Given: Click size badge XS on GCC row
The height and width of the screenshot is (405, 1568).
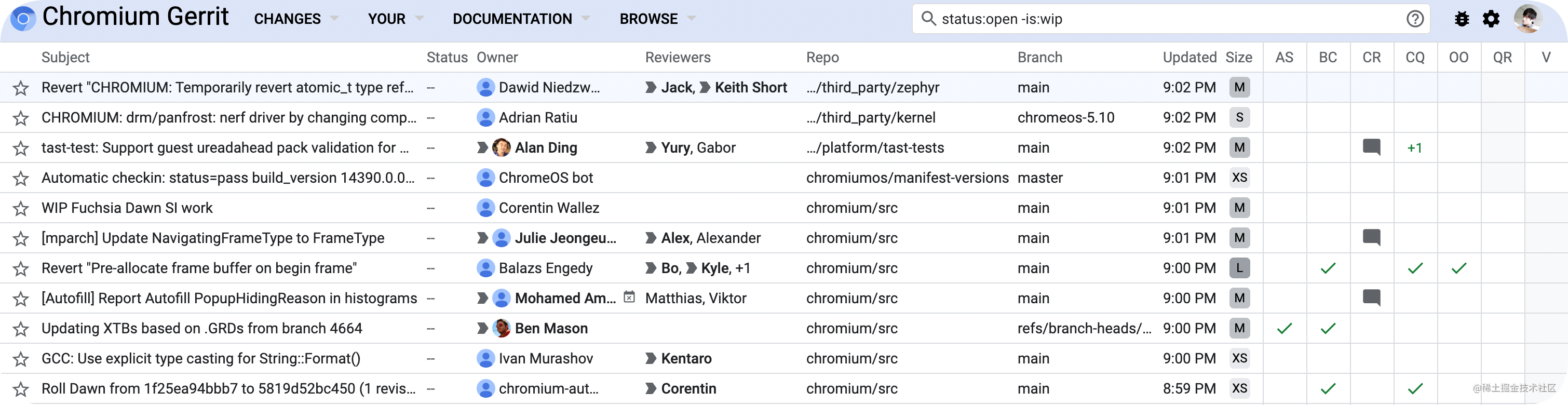Looking at the screenshot, I should tap(1239, 358).
